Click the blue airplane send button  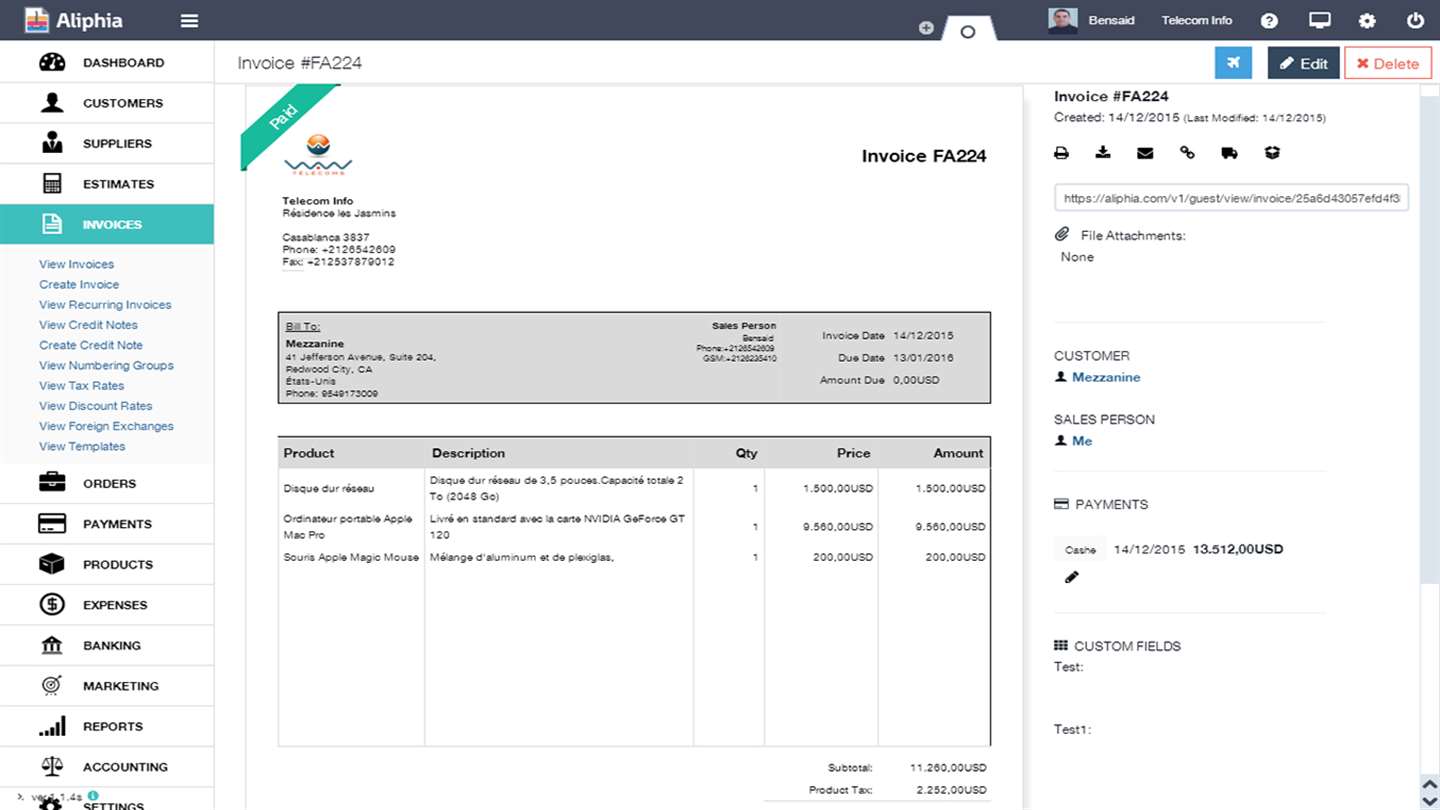(x=1233, y=63)
